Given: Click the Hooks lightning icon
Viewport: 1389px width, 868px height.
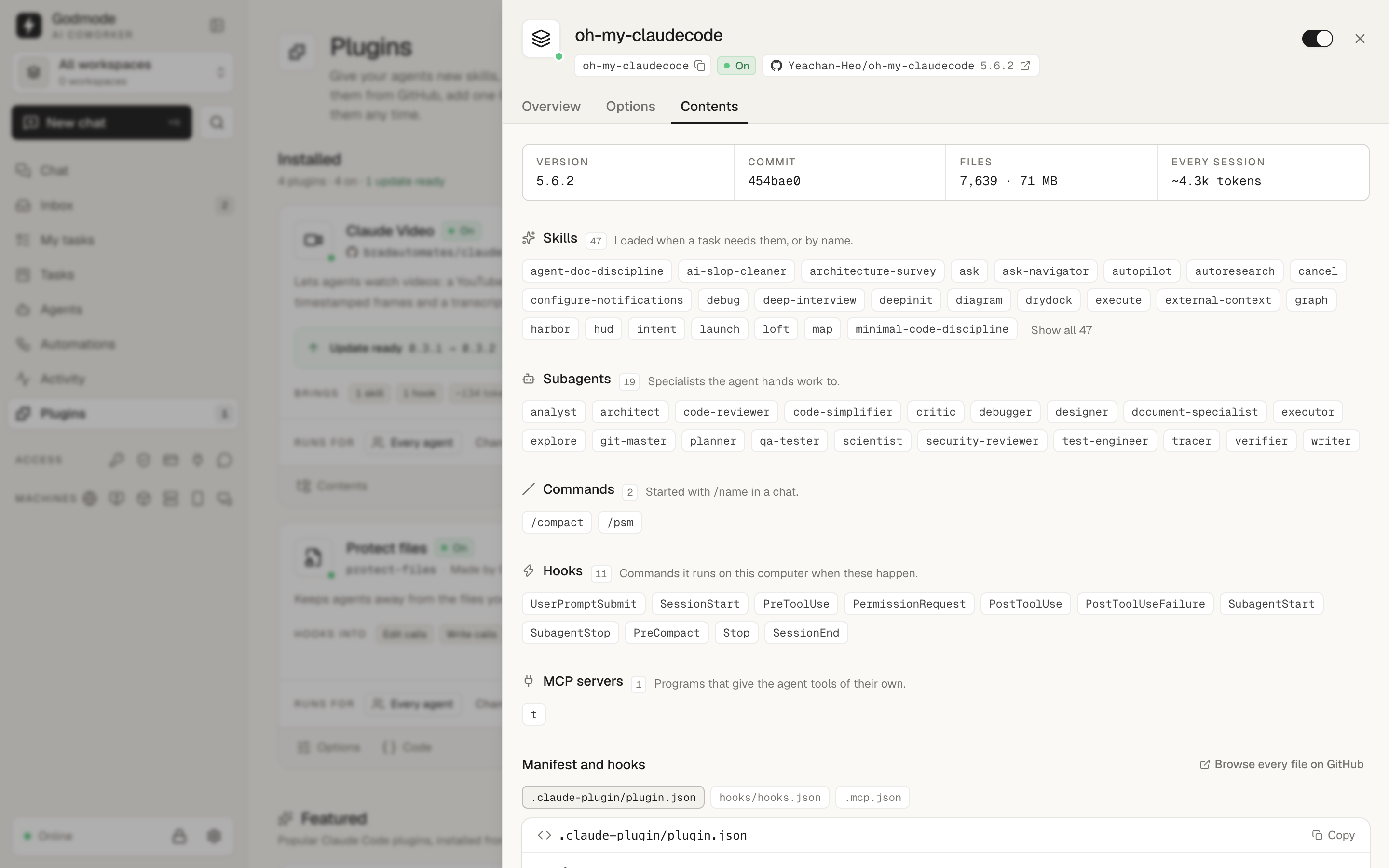Looking at the screenshot, I should tap(529, 570).
